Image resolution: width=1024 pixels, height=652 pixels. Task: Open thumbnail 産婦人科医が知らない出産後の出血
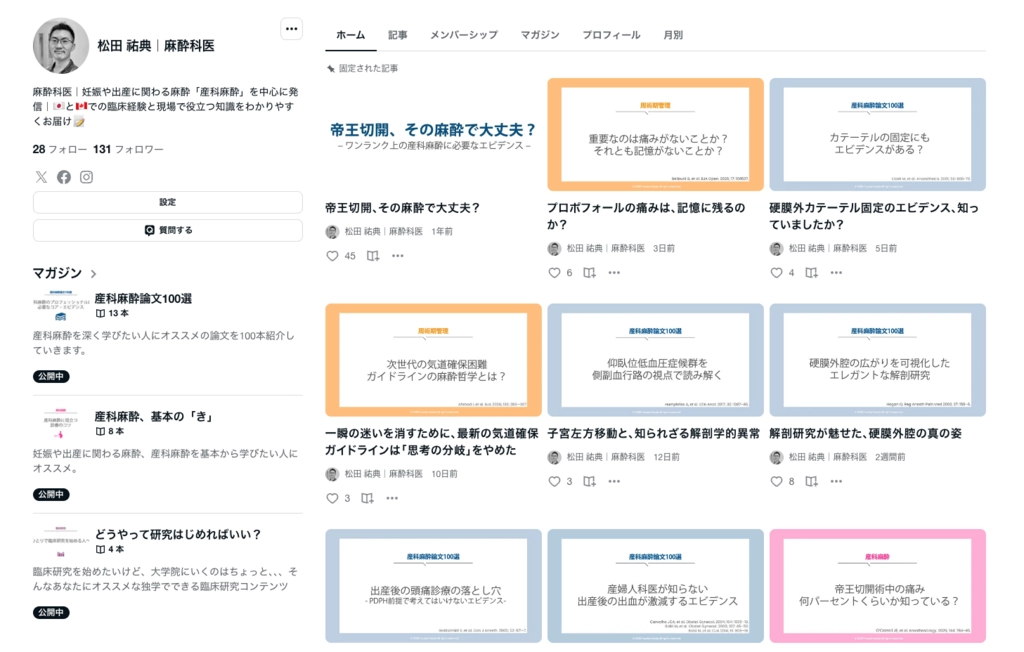click(x=656, y=586)
